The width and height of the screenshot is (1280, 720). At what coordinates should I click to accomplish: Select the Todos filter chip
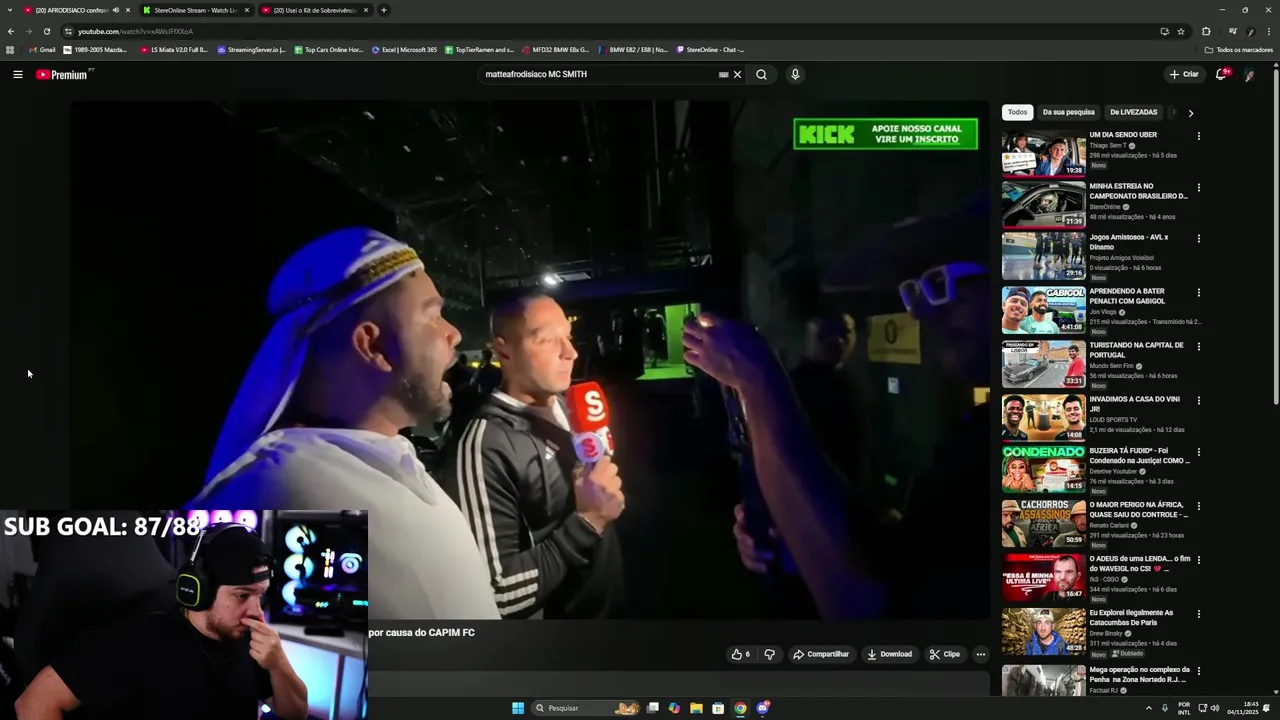pos(1017,112)
